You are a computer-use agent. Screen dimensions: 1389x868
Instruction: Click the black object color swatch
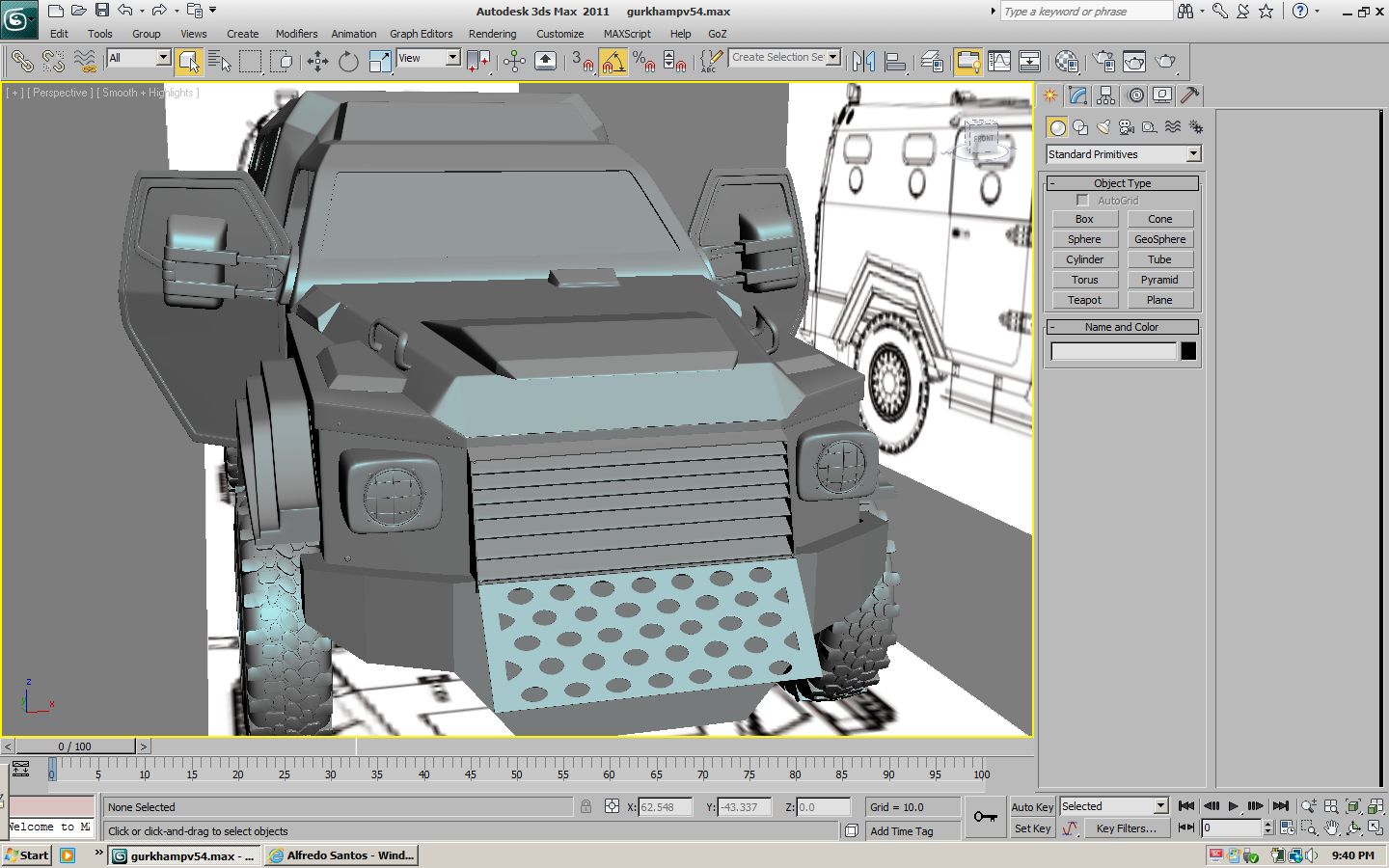click(x=1188, y=351)
